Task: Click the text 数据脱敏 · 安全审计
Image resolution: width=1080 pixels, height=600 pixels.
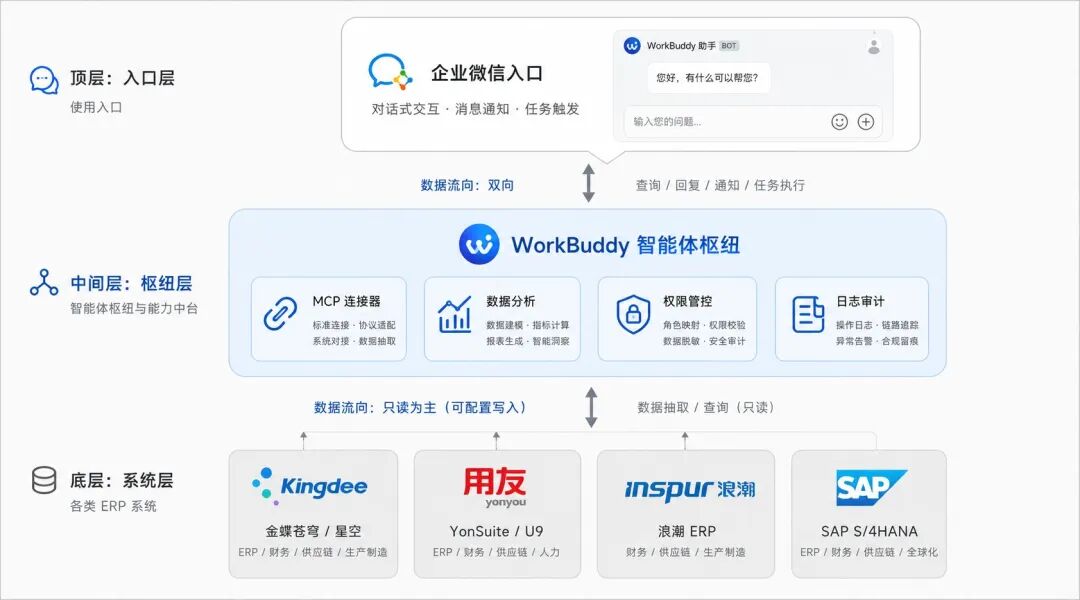Action: [x=704, y=341]
